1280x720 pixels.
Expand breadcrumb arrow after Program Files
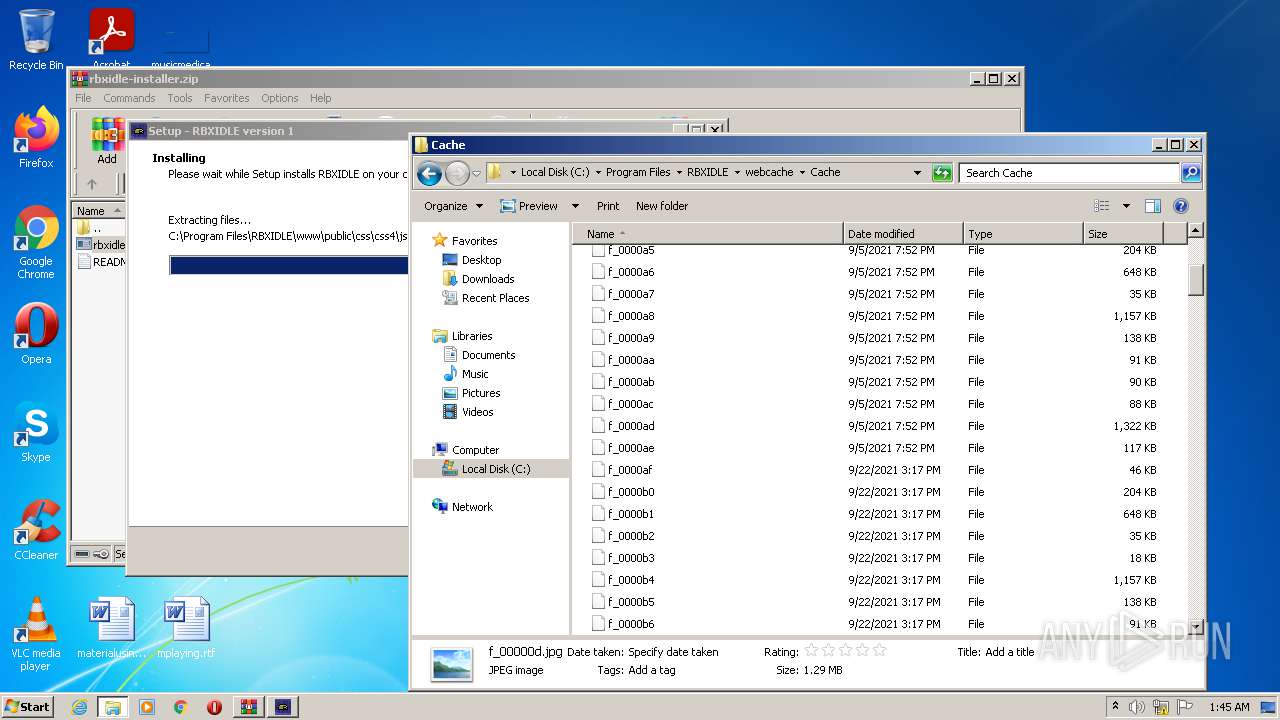pos(679,173)
